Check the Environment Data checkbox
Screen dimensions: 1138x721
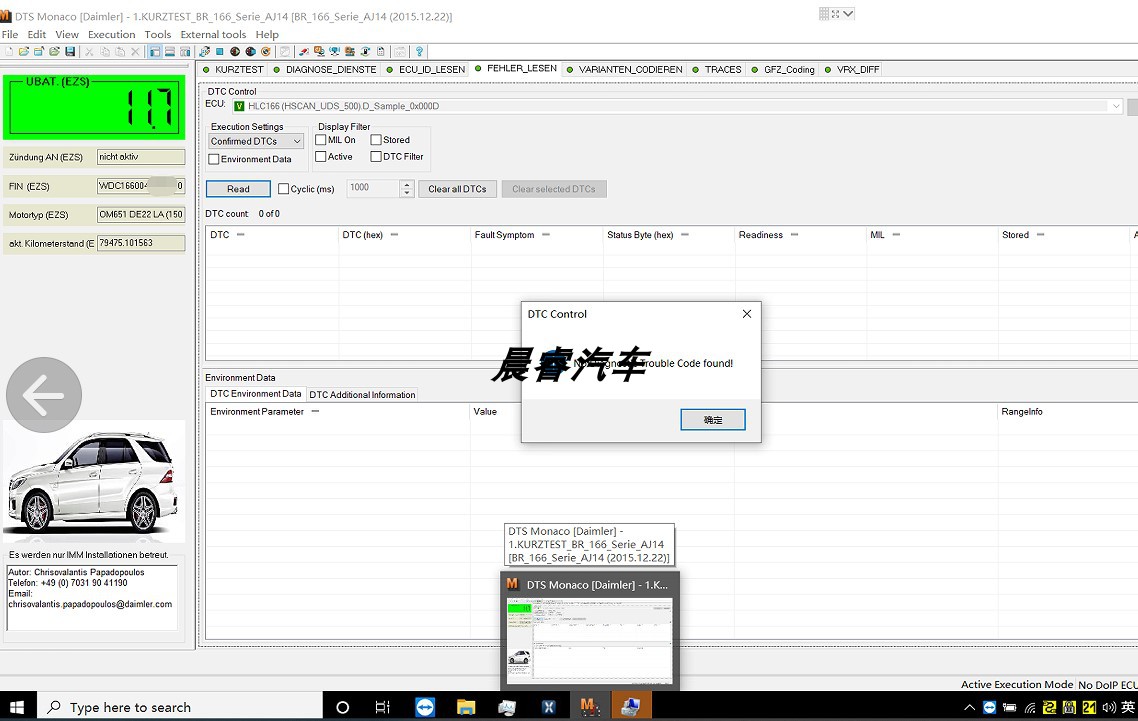click(x=213, y=159)
